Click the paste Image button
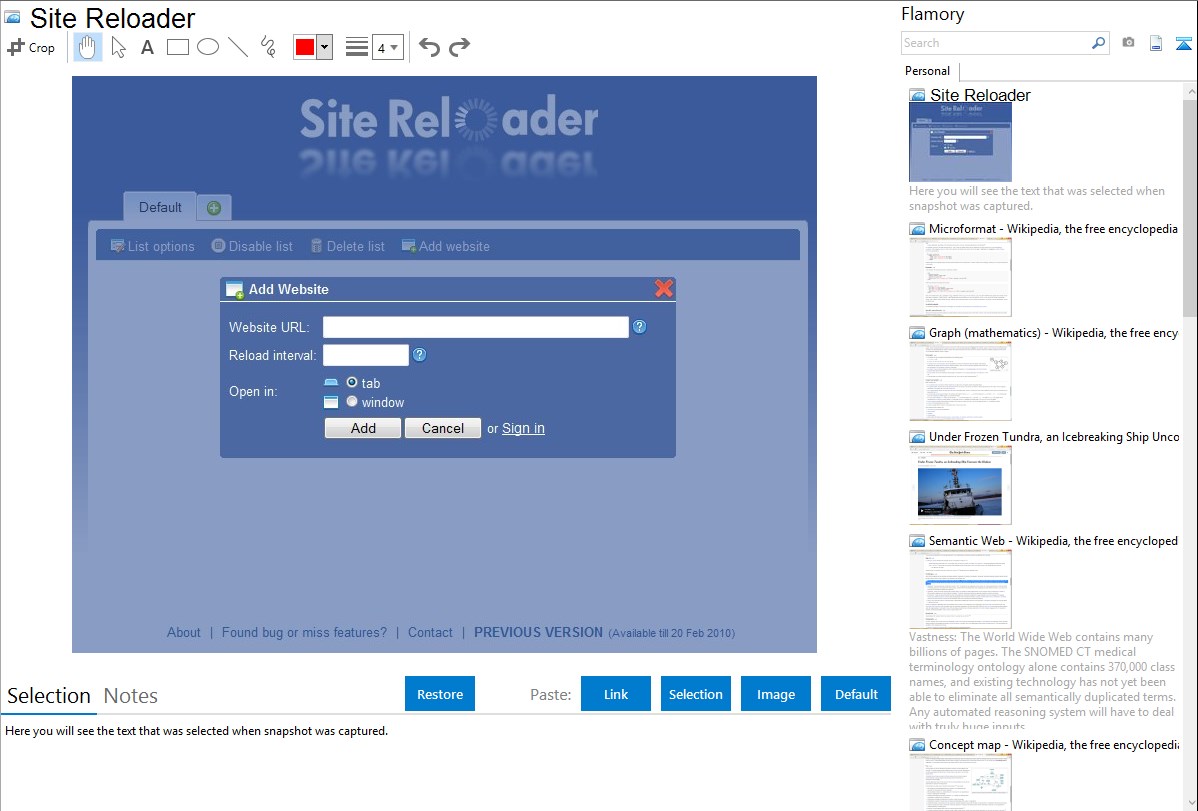Screen dimensions: 1198x811 pyautogui.click(x=775, y=694)
